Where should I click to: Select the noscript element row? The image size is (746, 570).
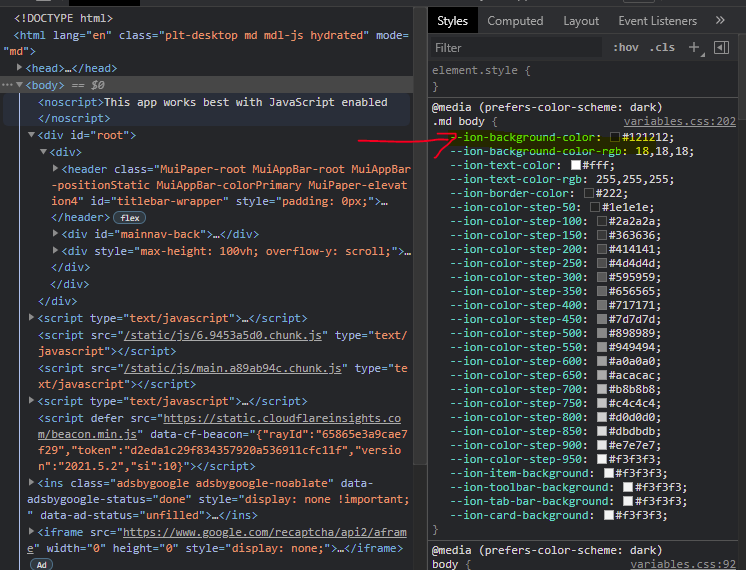(x=207, y=110)
